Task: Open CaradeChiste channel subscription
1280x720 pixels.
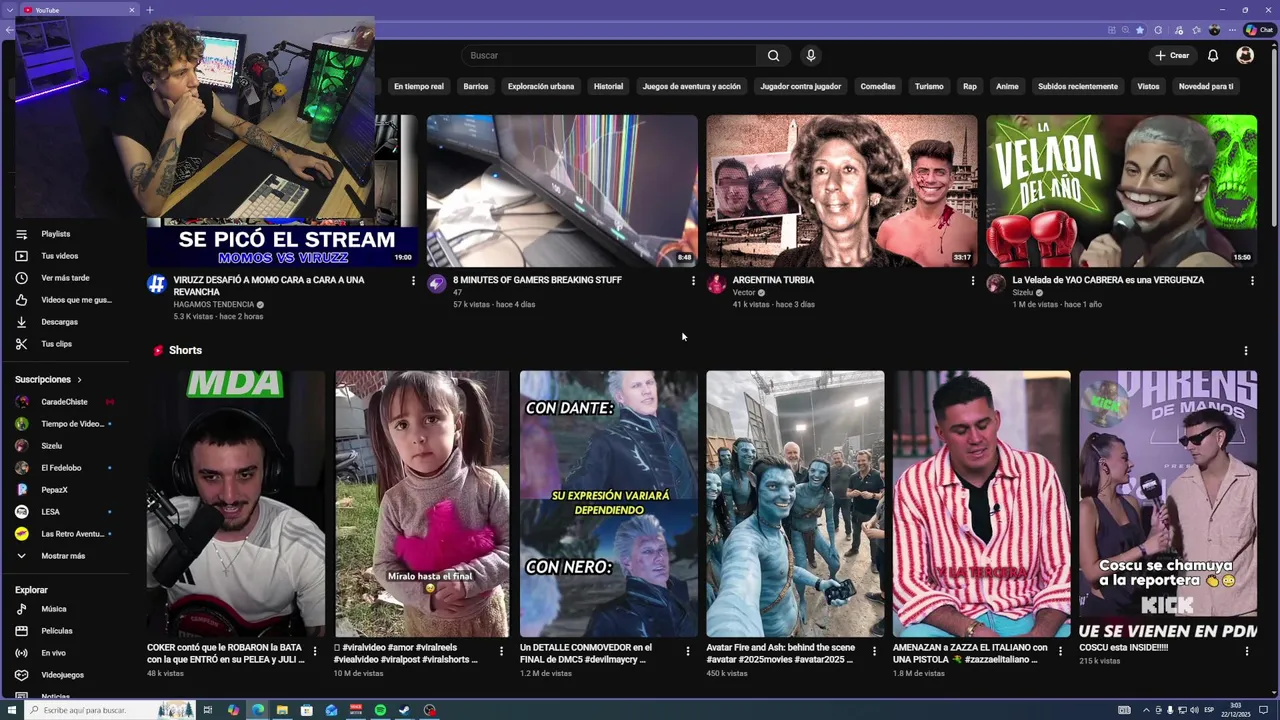Action: (65, 402)
